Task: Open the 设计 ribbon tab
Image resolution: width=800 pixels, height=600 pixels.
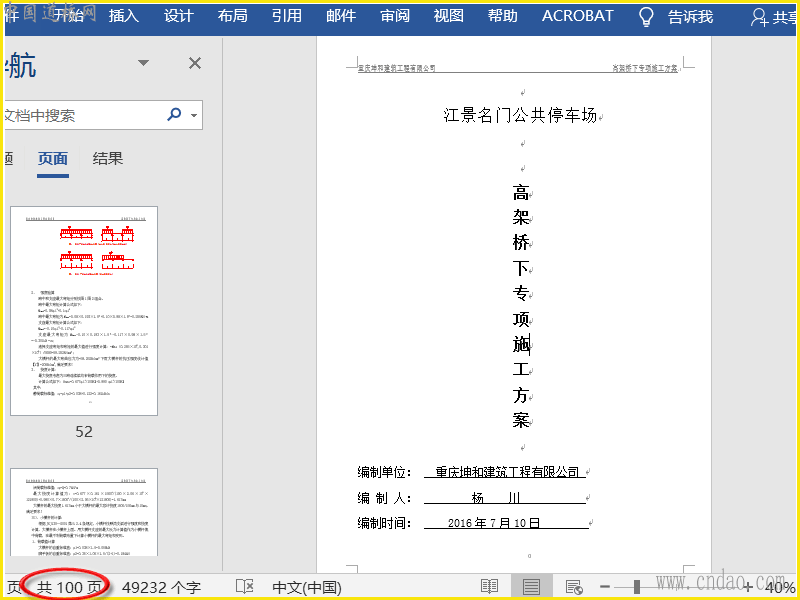Action: click(x=179, y=16)
